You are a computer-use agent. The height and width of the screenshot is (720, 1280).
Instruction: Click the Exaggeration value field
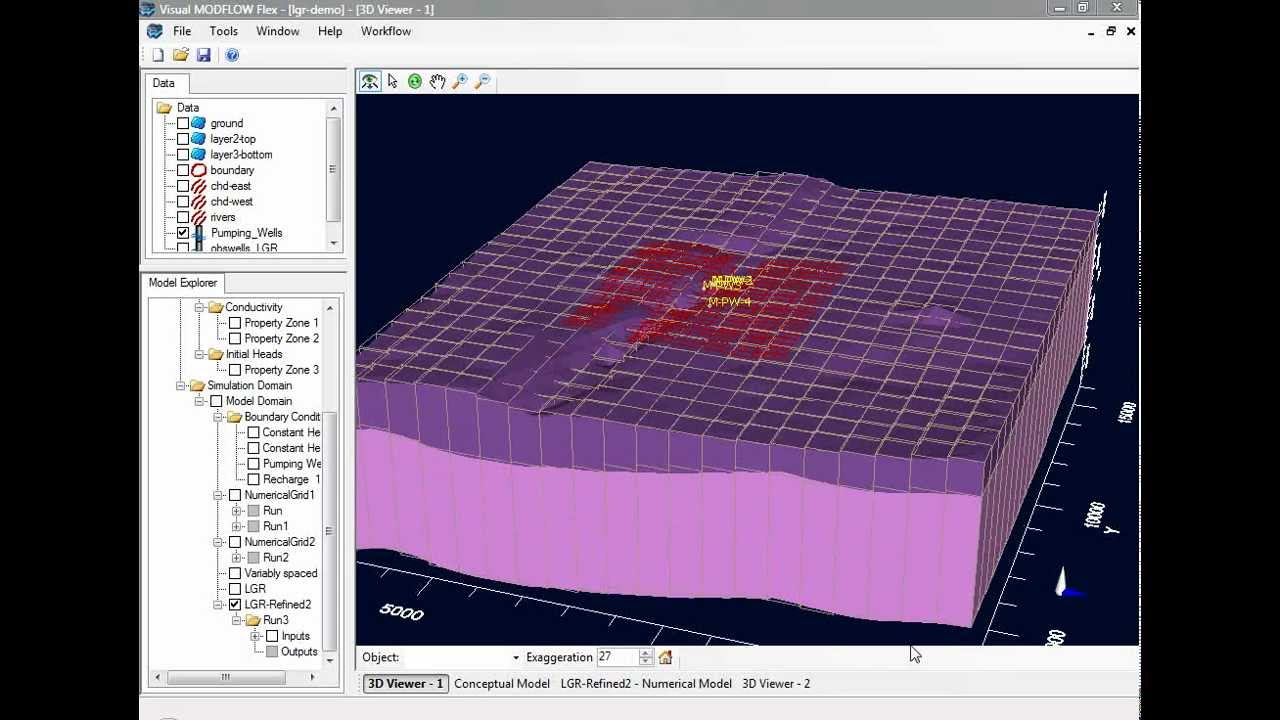click(617, 657)
